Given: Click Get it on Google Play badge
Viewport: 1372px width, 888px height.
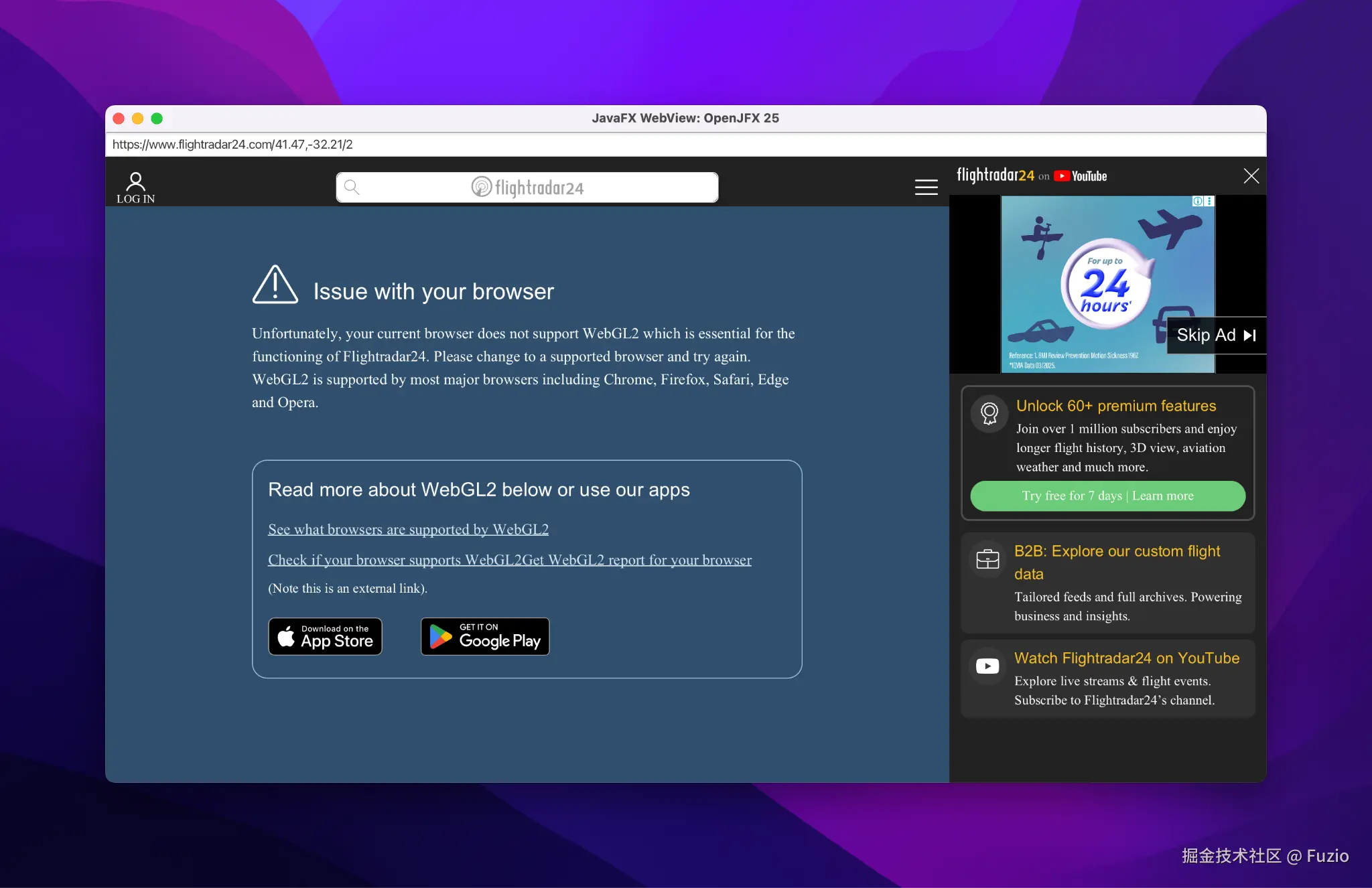Looking at the screenshot, I should 485,636.
